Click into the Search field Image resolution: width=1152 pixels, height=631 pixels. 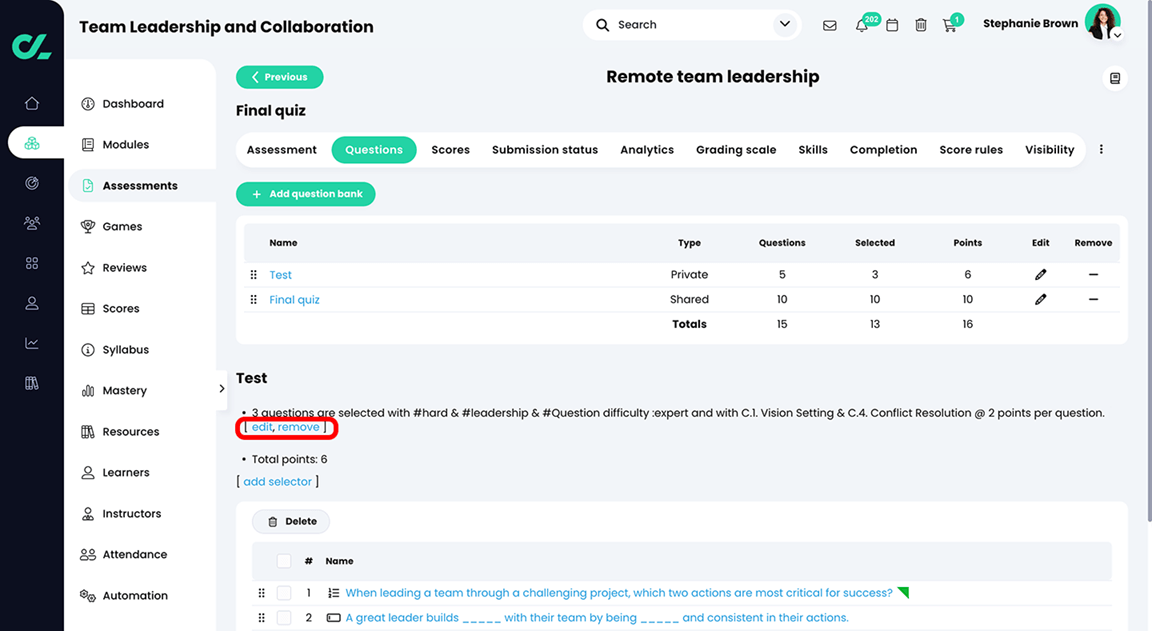691,25
